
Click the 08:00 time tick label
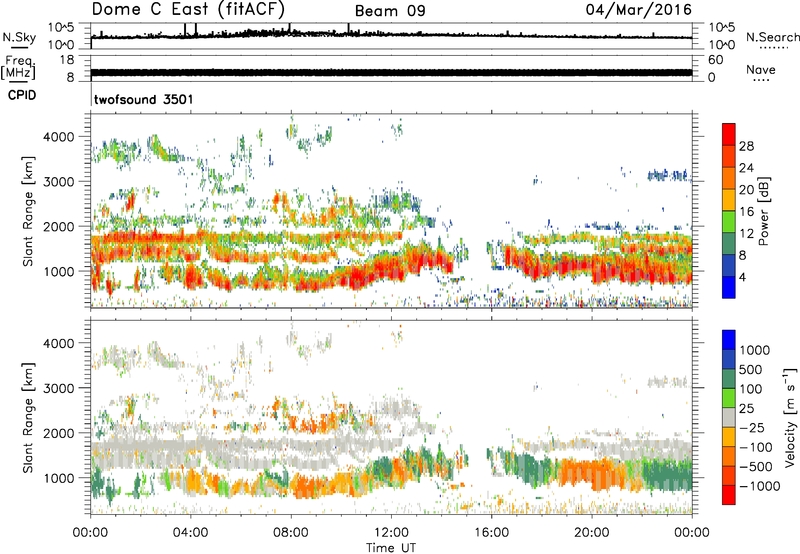click(x=291, y=533)
